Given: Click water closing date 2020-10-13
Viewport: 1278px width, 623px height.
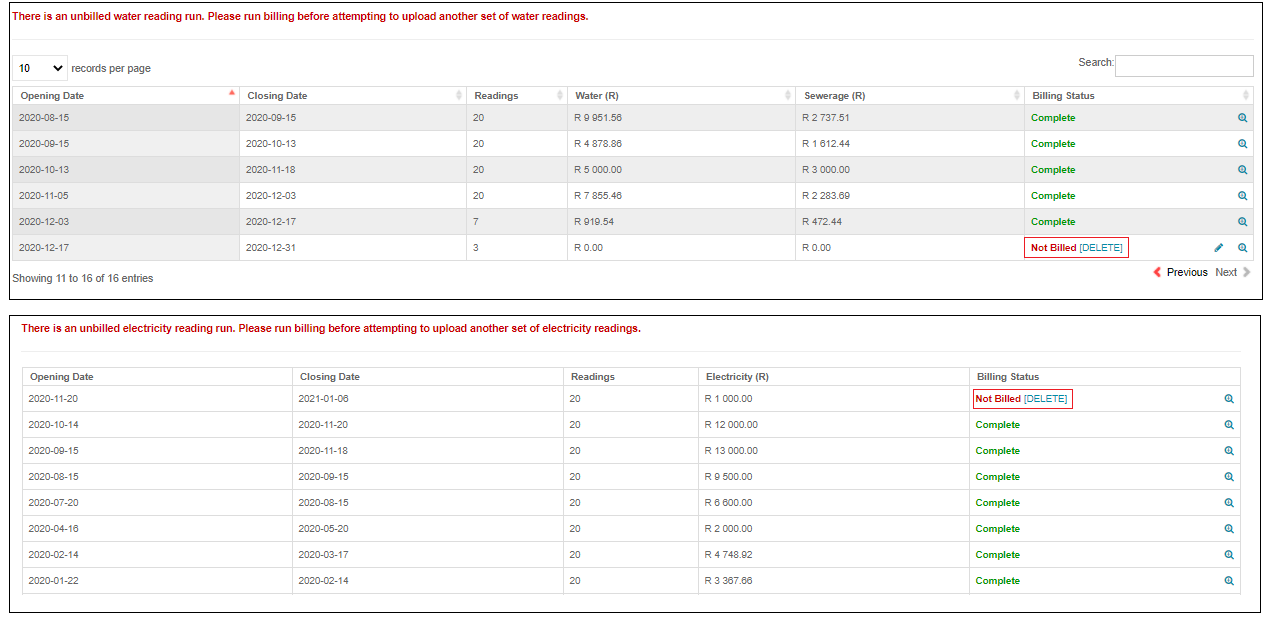Looking at the screenshot, I should [271, 144].
